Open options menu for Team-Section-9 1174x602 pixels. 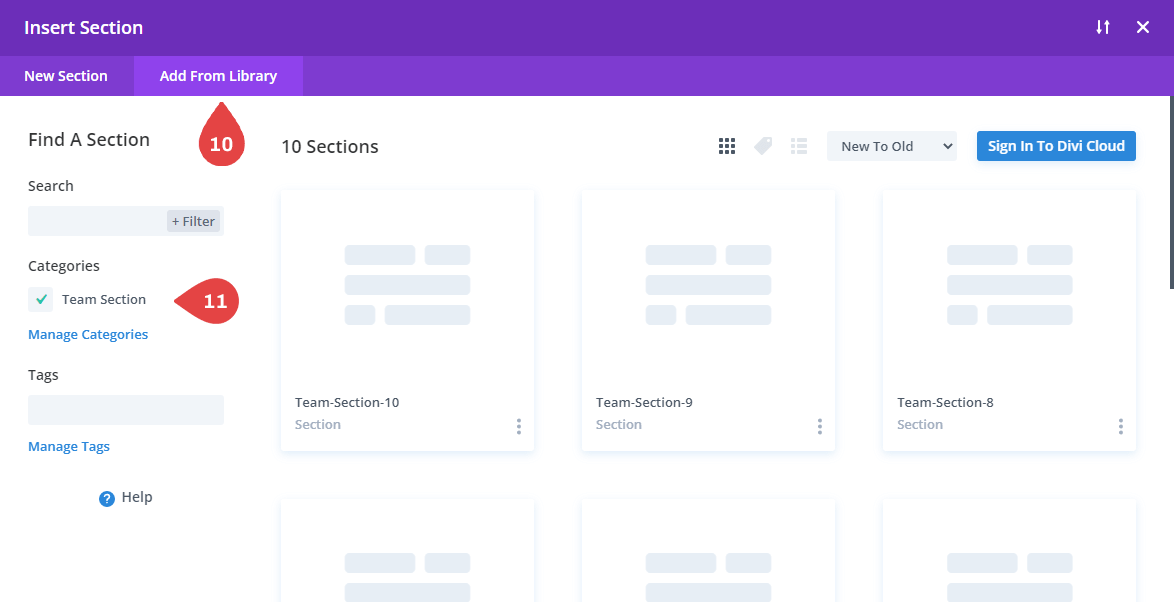coord(819,427)
